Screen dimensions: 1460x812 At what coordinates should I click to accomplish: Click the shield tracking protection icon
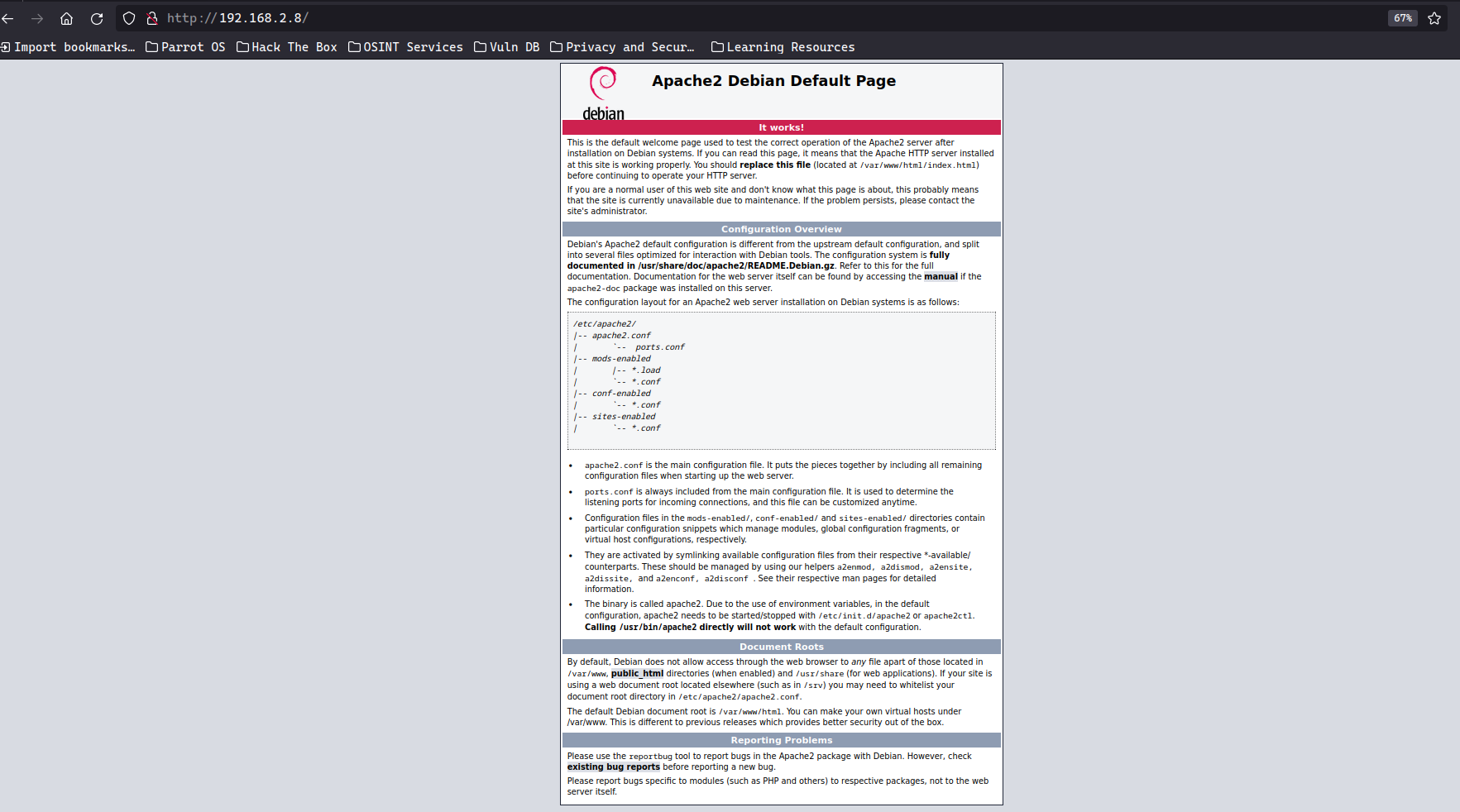pyautogui.click(x=129, y=18)
